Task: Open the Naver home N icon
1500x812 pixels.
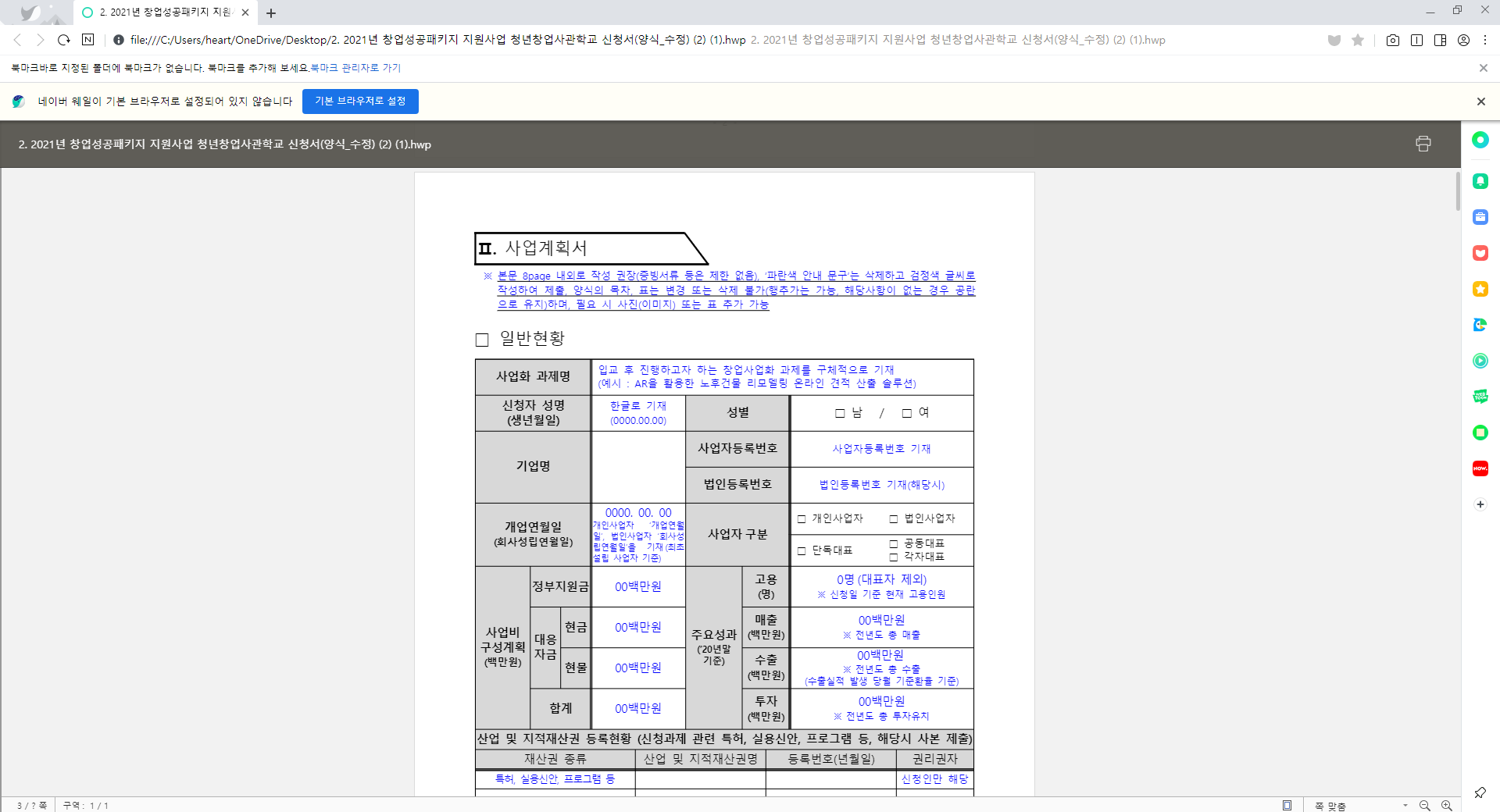Action: 87,40
